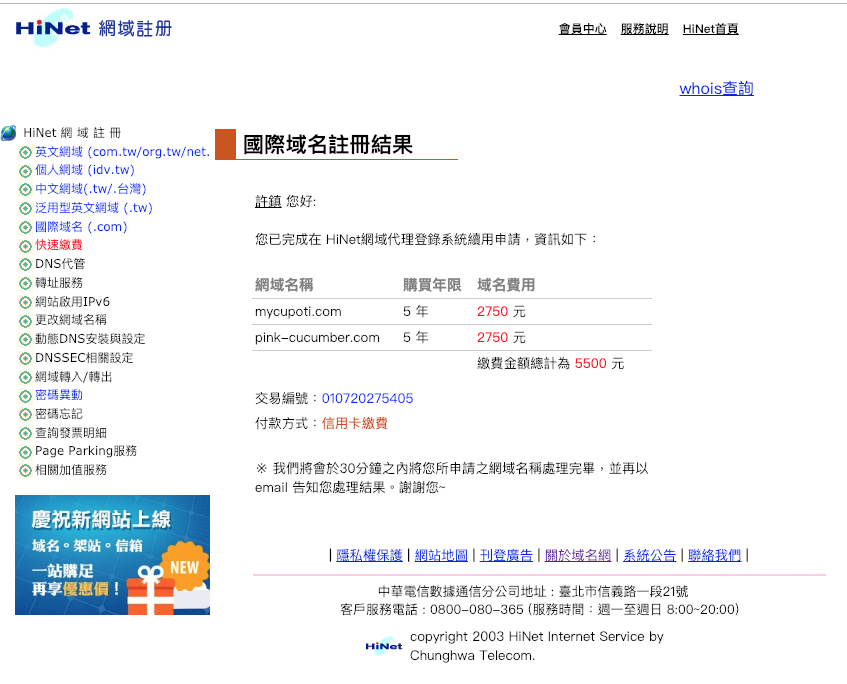The image size is (847, 684).
Task: Open the whois查詢 link
Action: tap(716, 89)
